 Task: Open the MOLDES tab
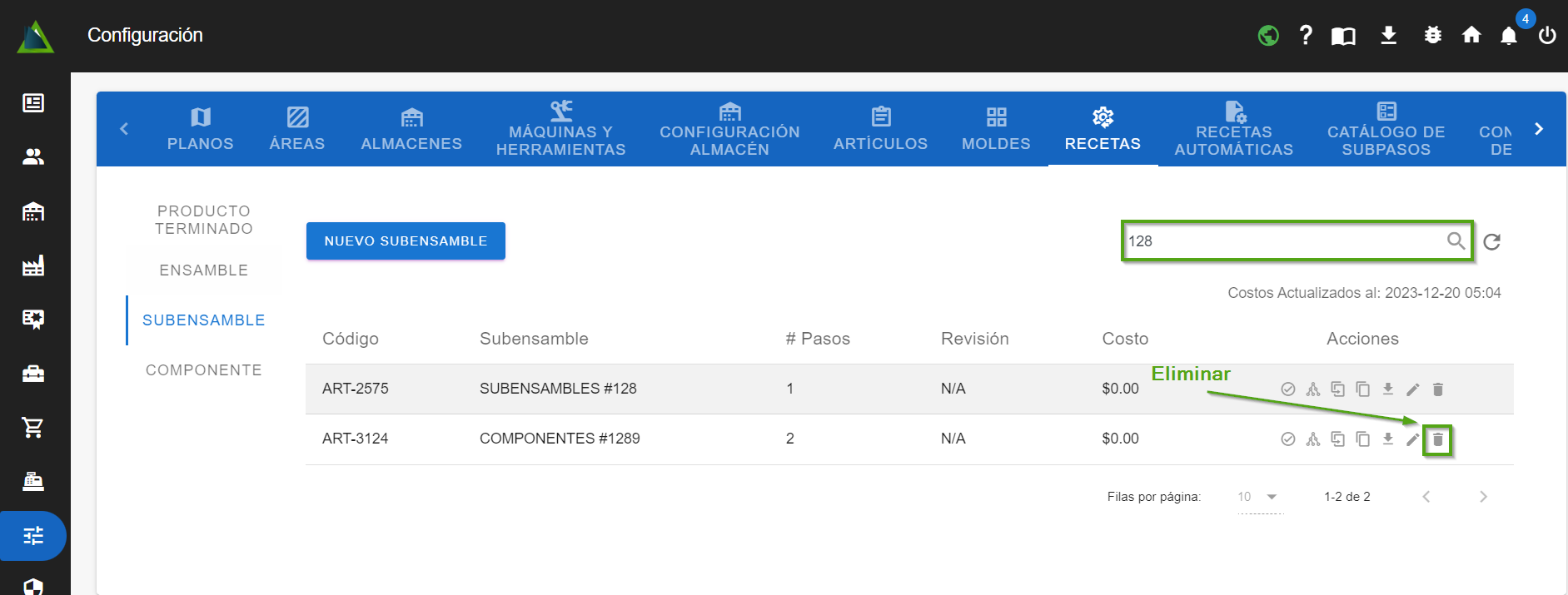coord(996,130)
